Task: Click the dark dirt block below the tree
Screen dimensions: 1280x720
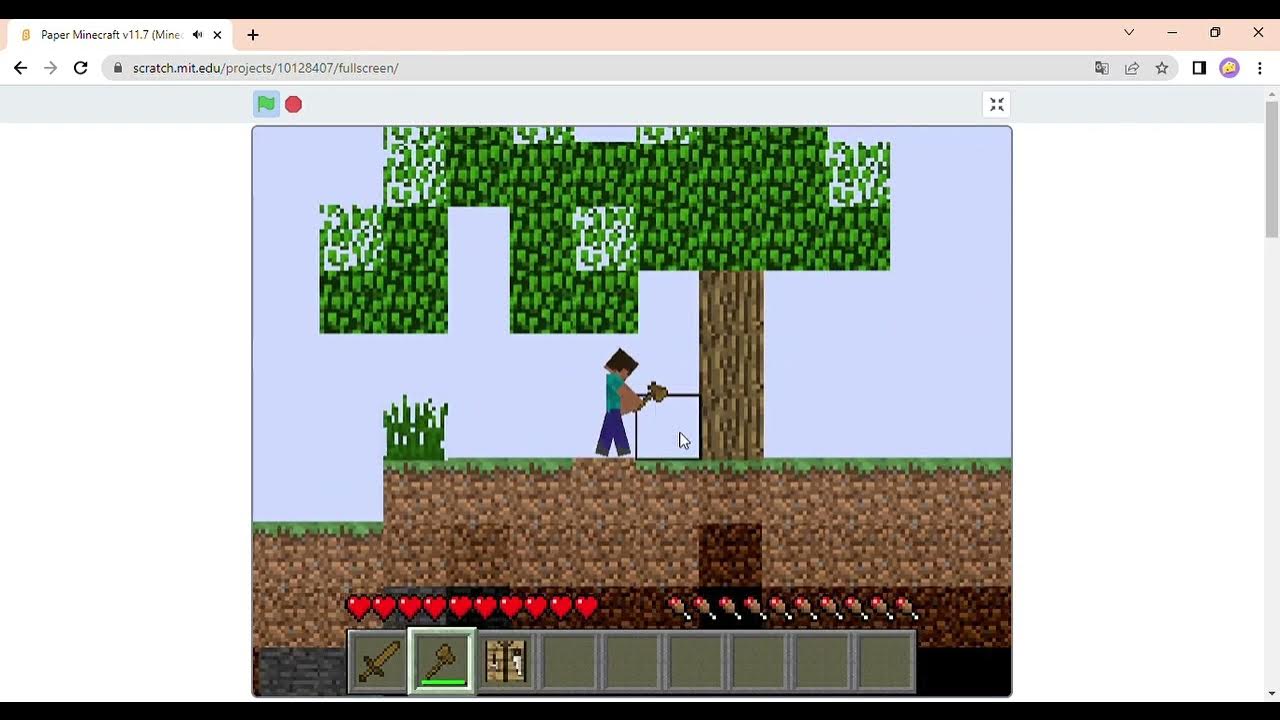Action: (730, 555)
